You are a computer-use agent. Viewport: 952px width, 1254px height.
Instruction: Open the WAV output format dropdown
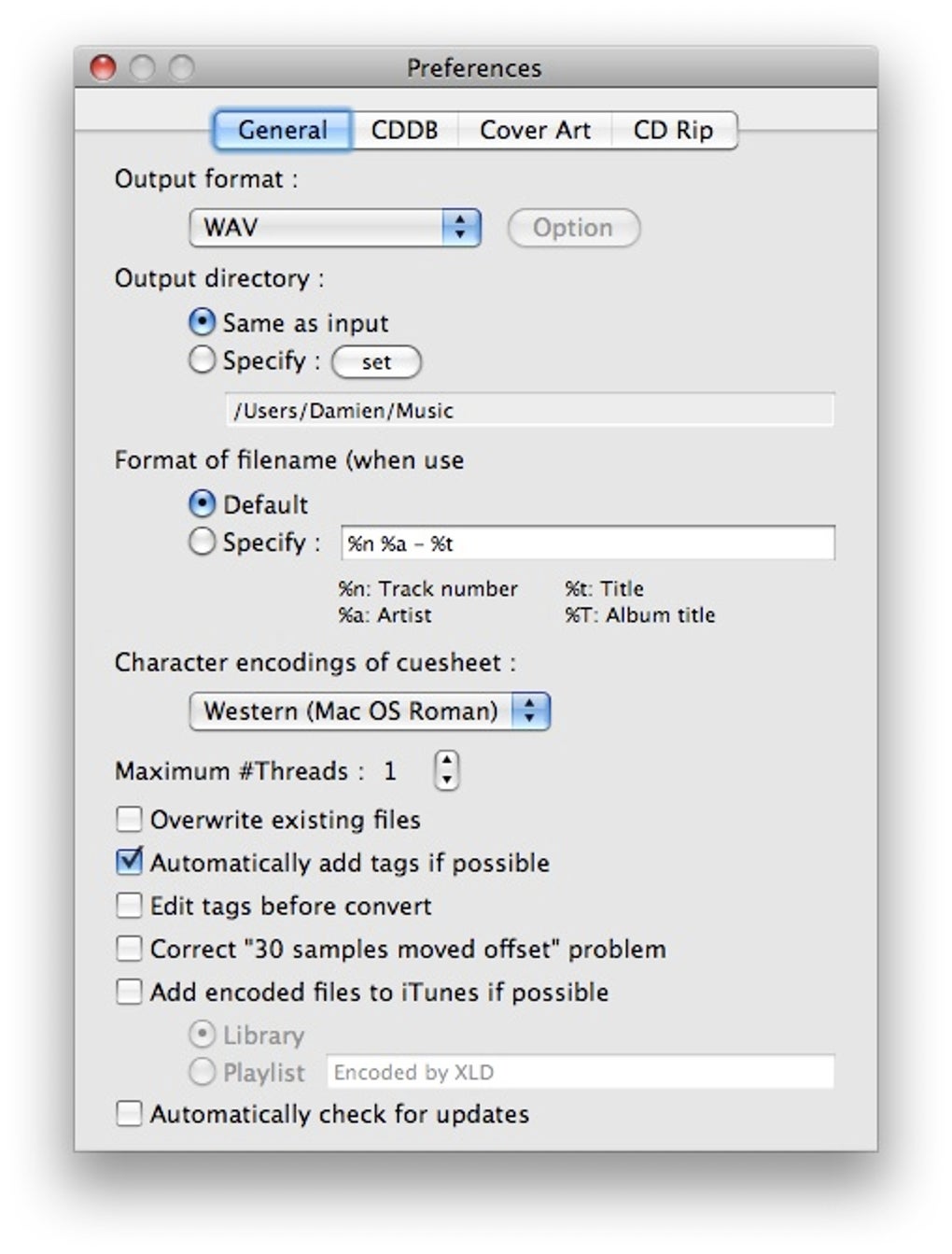[x=335, y=228]
